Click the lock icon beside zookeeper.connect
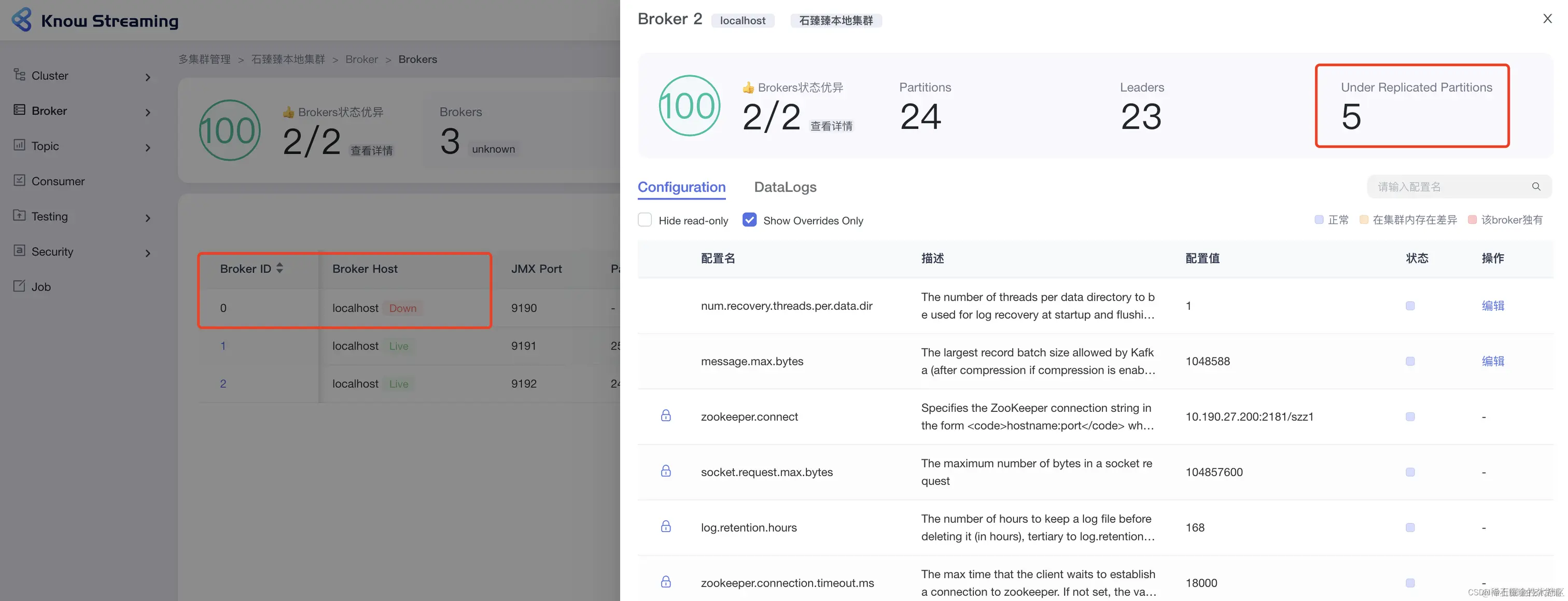This screenshot has width=1568, height=601. point(665,416)
